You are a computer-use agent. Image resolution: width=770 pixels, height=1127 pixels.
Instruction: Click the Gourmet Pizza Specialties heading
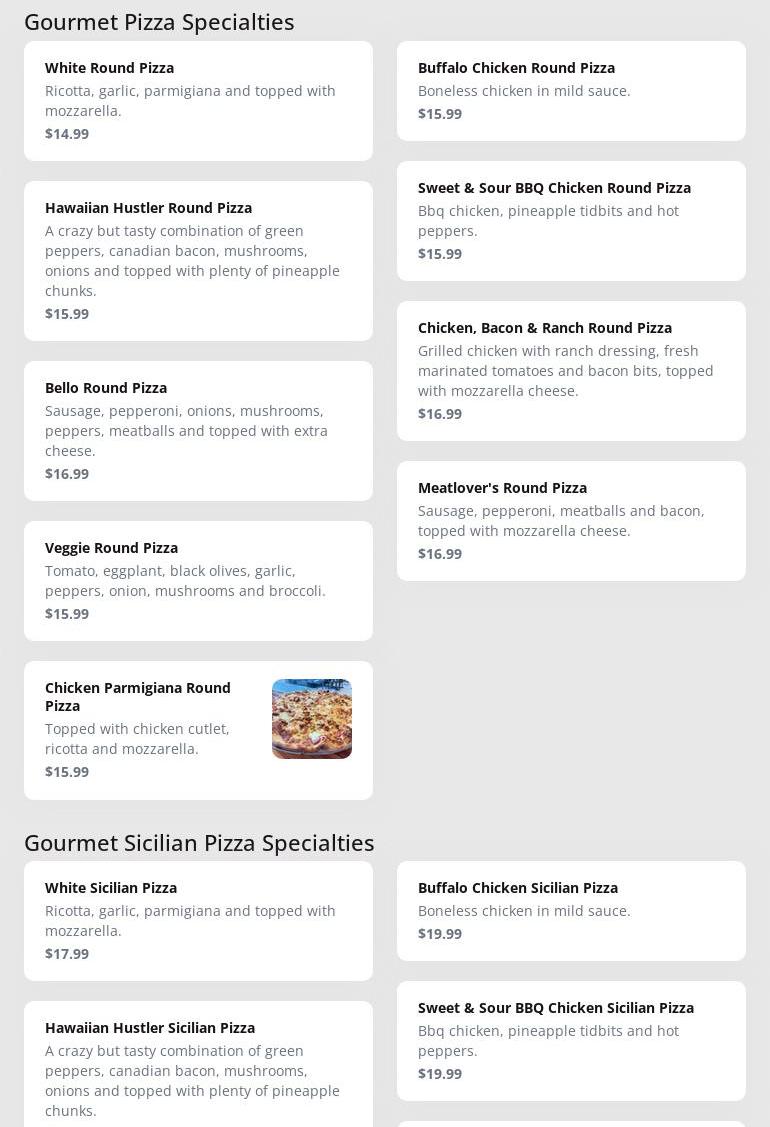(x=159, y=22)
